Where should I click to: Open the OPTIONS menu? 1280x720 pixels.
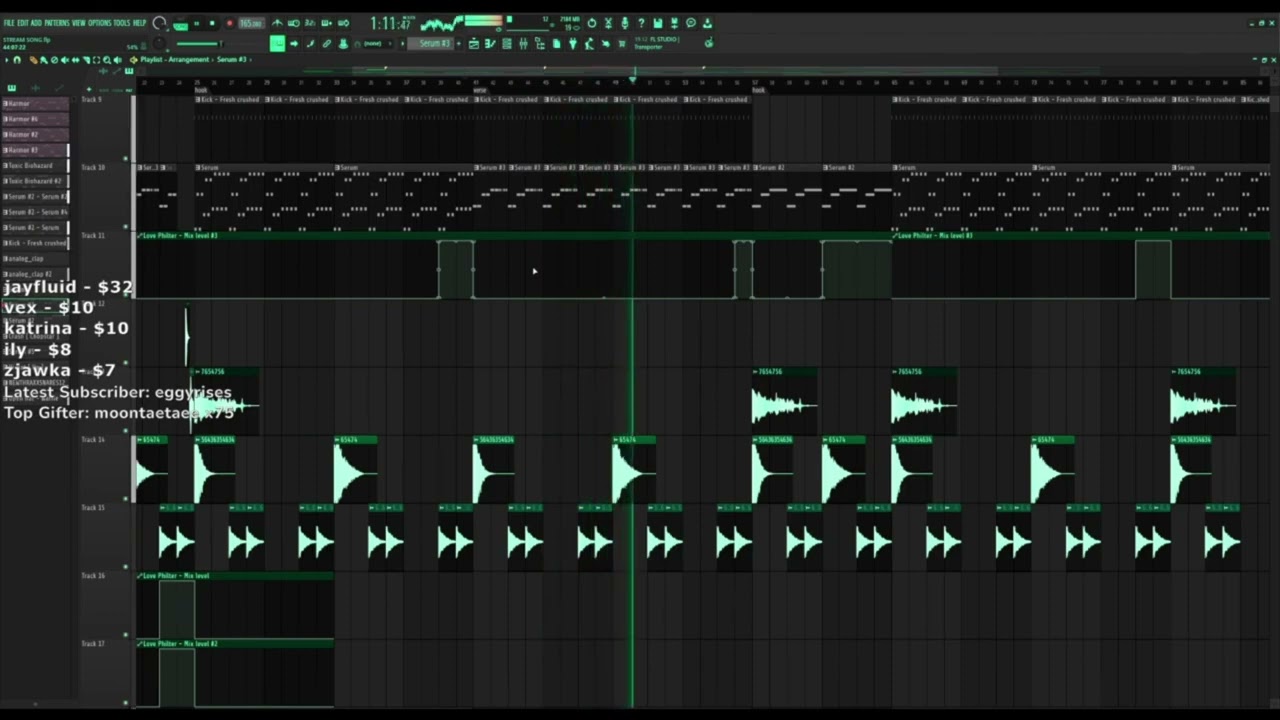[x=100, y=22]
